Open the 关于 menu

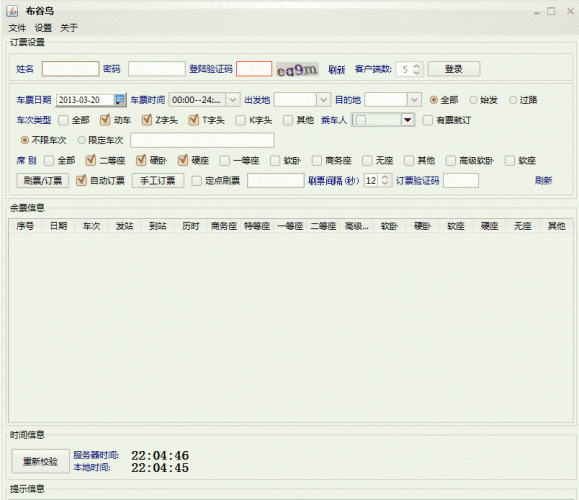click(69, 28)
